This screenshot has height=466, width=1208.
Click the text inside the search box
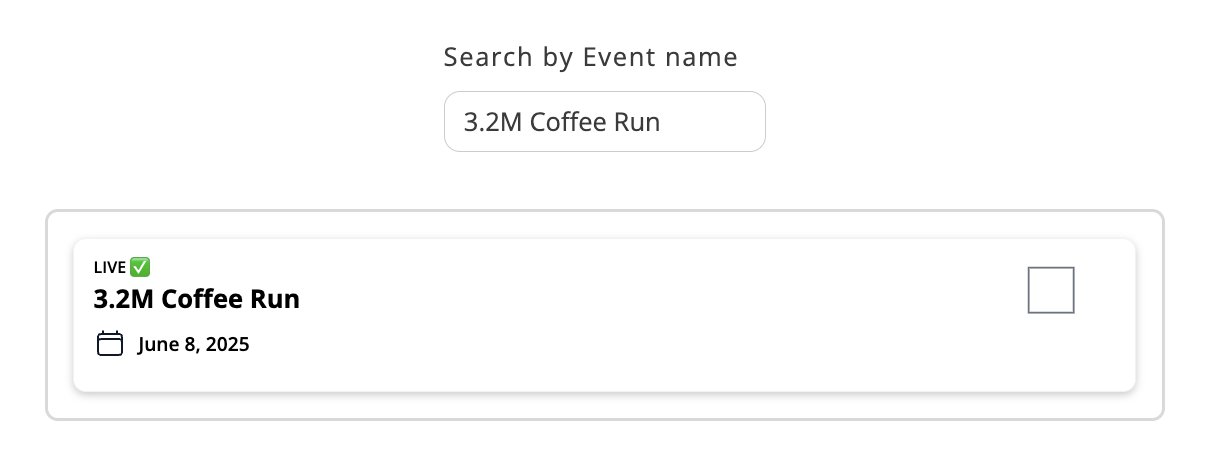[x=562, y=122]
